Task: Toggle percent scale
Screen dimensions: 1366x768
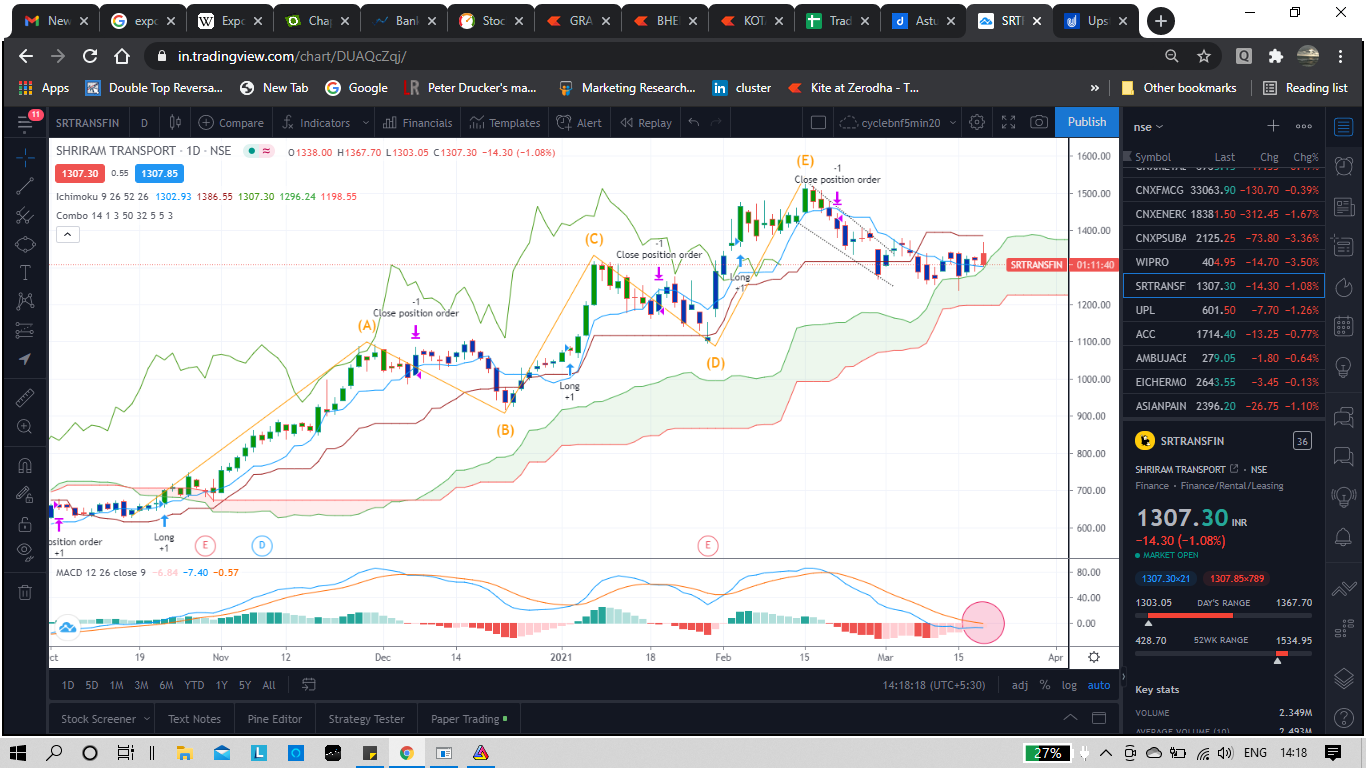Action: (1045, 685)
